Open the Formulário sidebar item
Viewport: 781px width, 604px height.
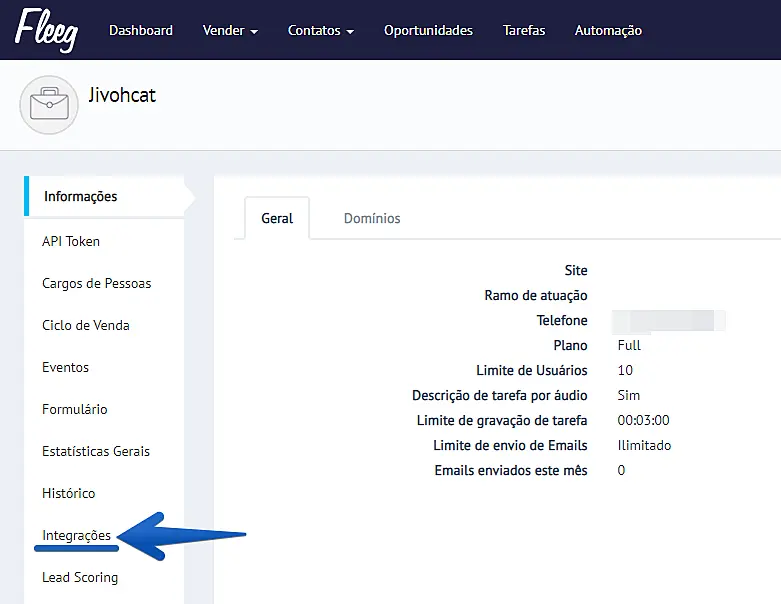click(75, 409)
